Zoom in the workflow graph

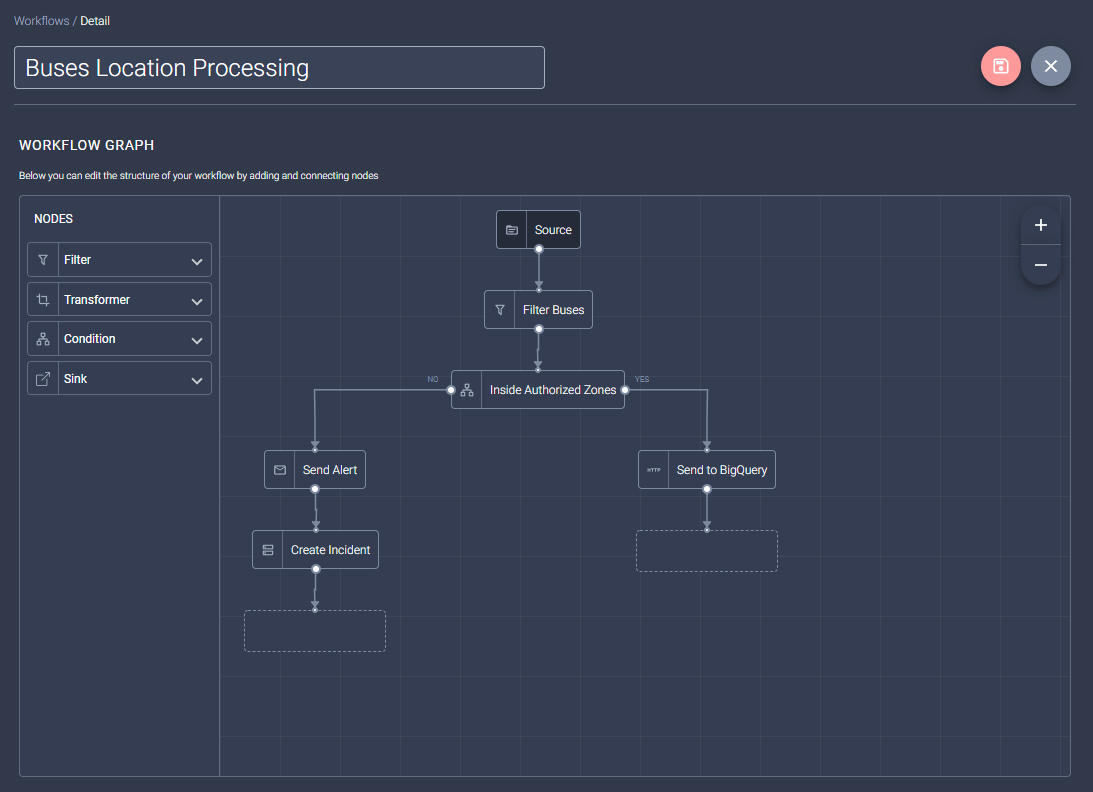point(1040,225)
